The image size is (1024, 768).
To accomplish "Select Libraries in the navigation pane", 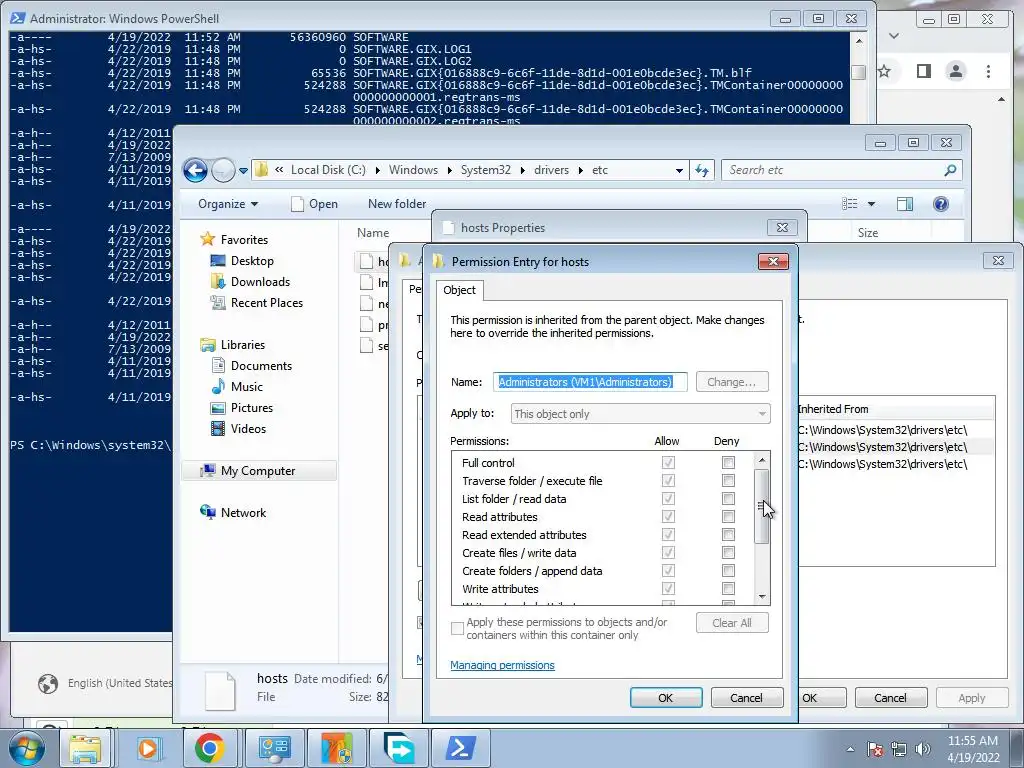I will (242, 345).
